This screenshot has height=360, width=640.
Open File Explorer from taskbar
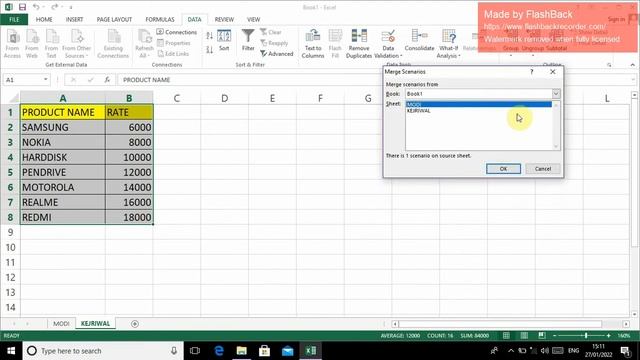[x=242, y=351]
